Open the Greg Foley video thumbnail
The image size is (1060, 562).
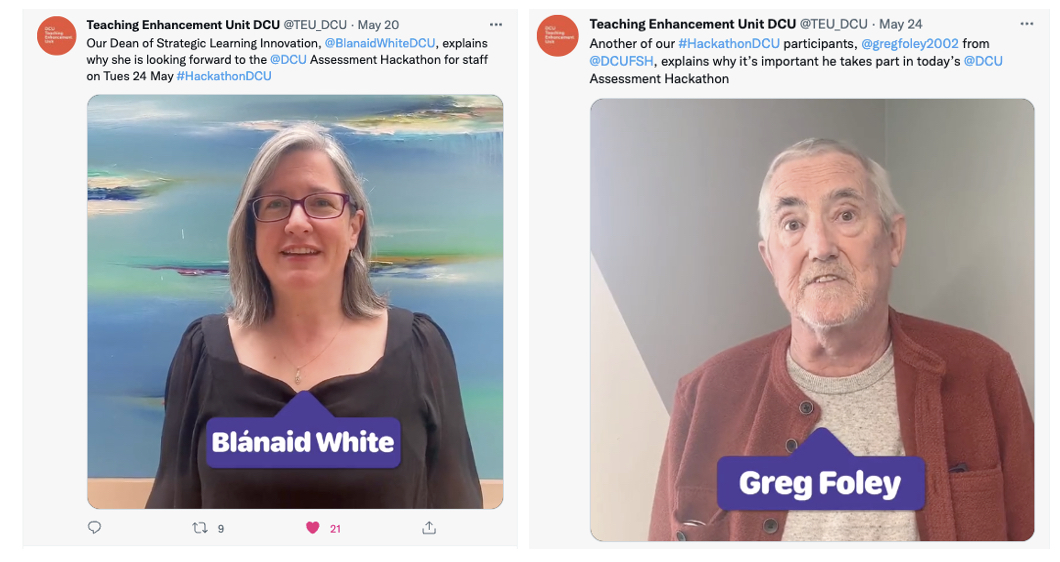[812, 320]
